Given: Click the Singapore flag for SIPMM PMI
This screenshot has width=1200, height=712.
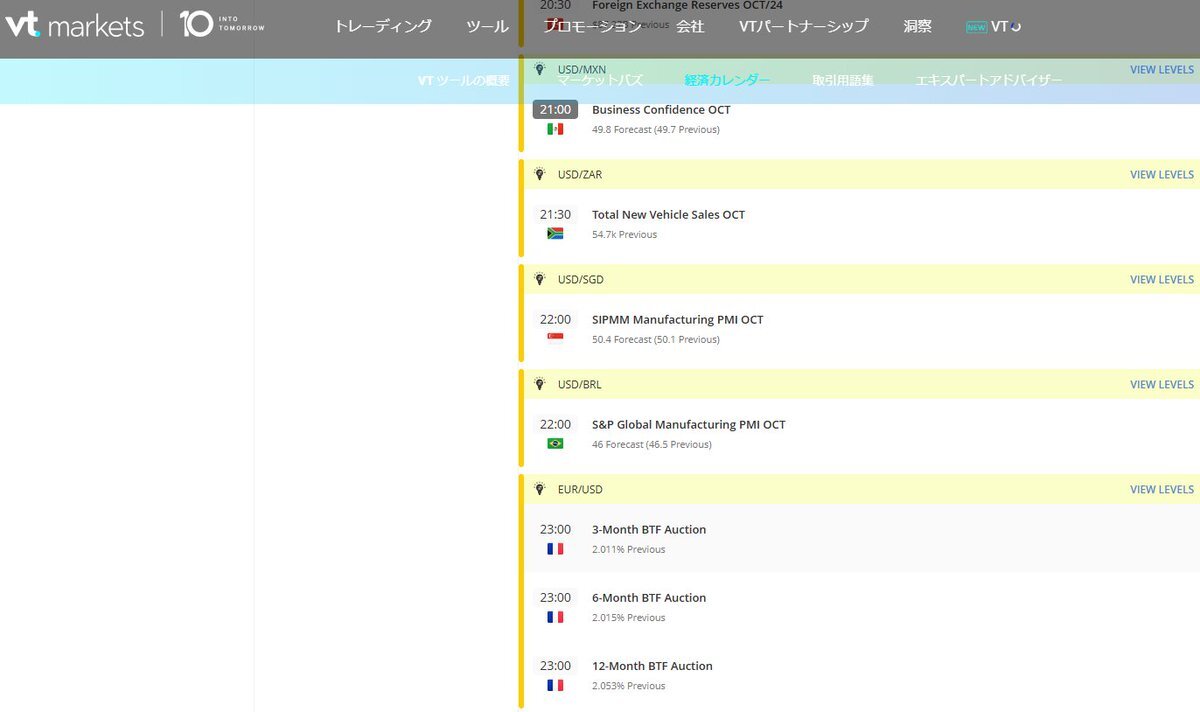Looking at the screenshot, I should pos(555,339).
